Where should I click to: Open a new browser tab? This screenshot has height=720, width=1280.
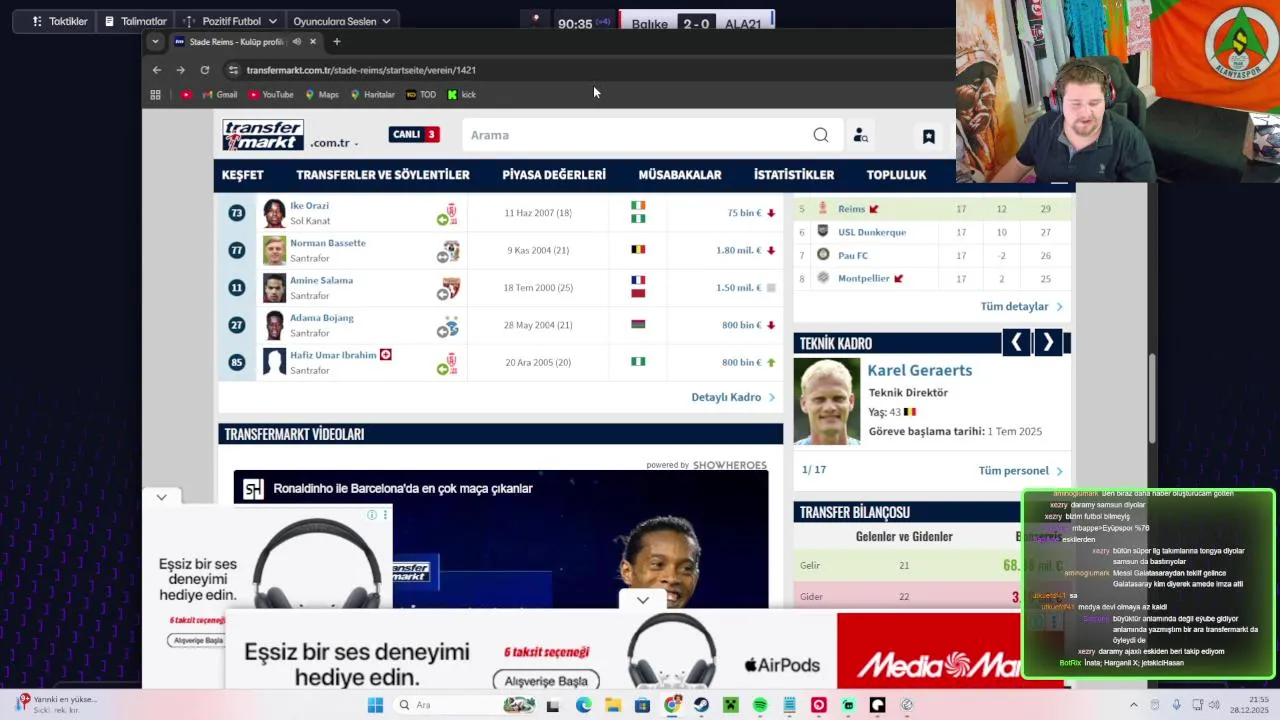point(337,42)
